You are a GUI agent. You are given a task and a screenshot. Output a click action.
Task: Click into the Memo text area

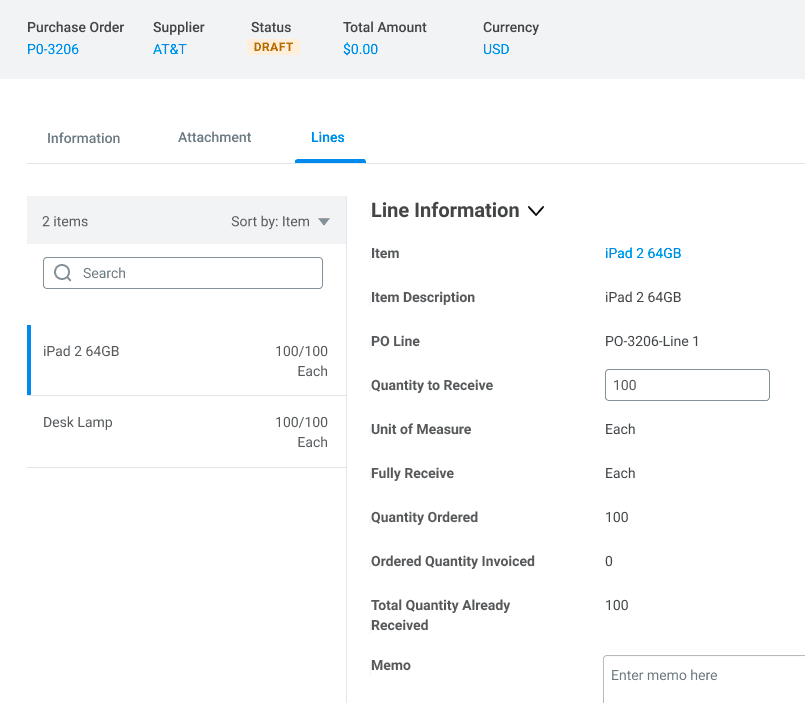tap(703, 678)
